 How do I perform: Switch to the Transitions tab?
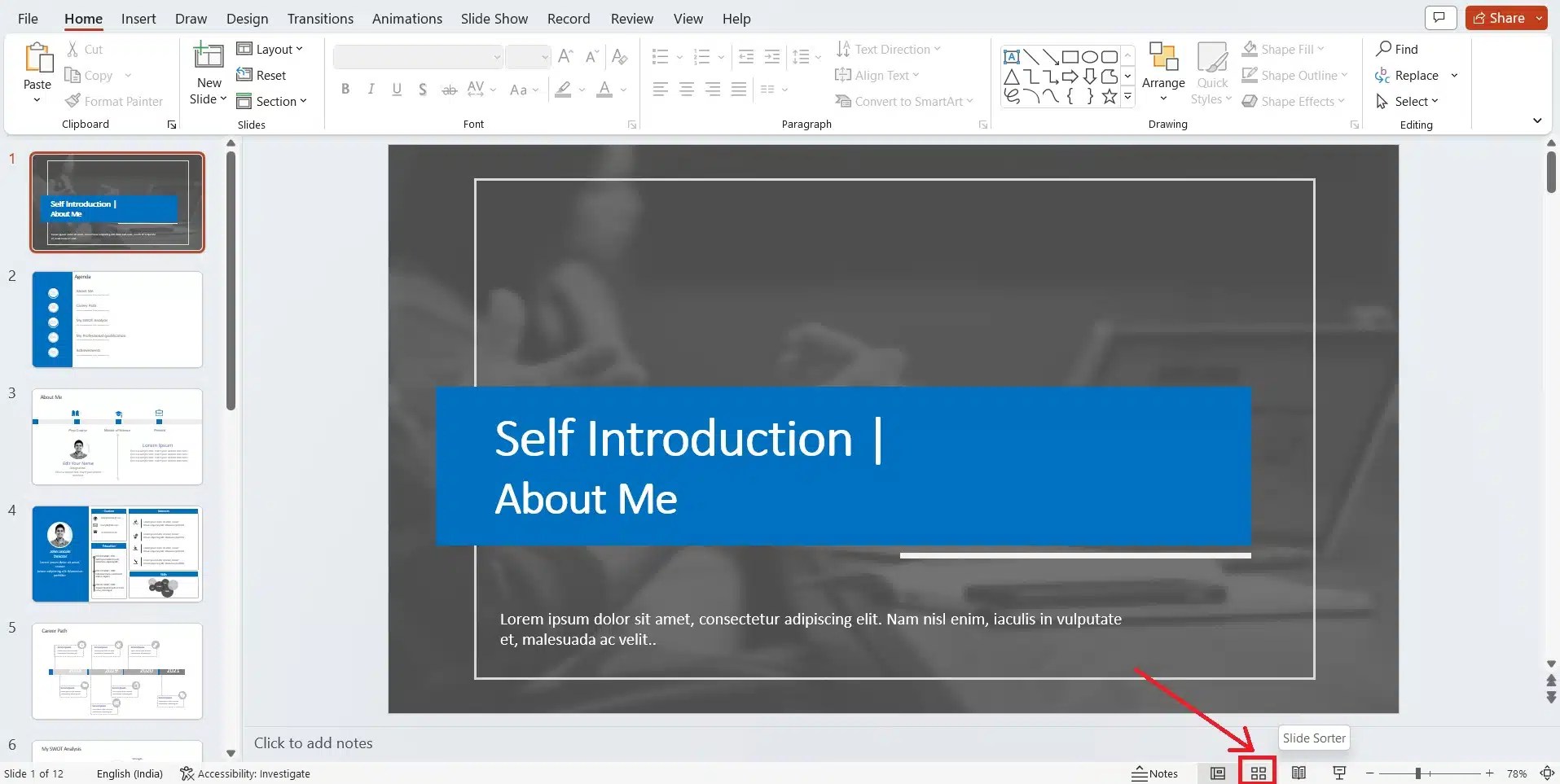click(320, 18)
